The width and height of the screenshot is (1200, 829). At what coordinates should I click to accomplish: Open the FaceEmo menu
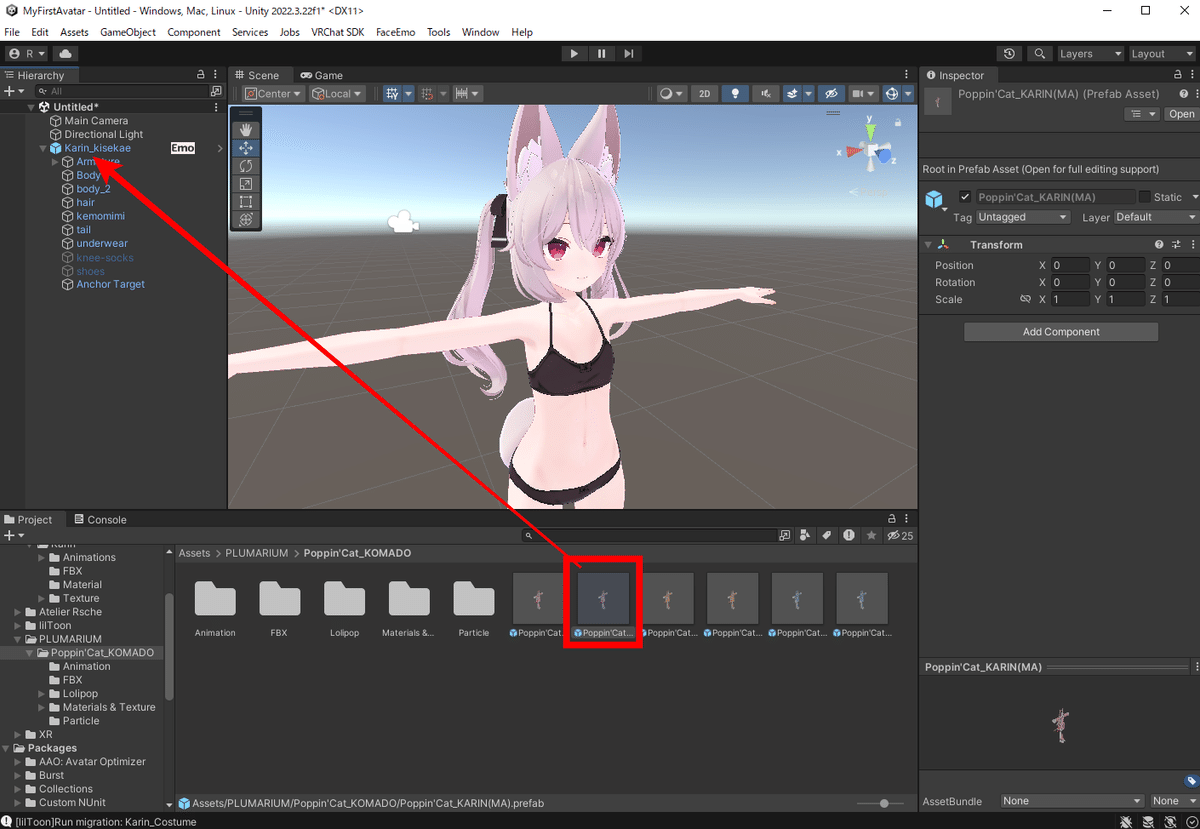(x=396, y=32)
